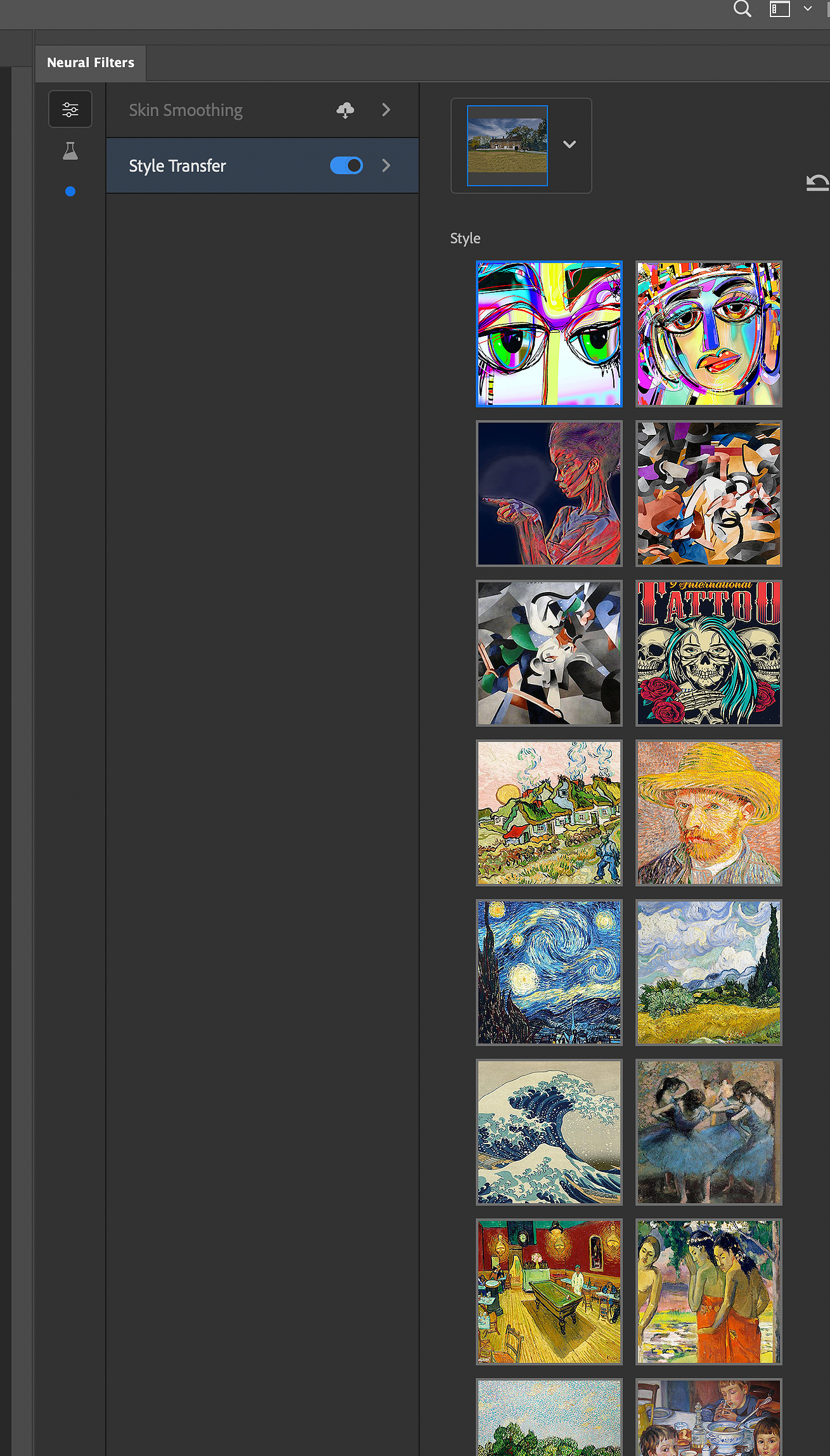The height and width of the screenshot is (1456, 830).
Task: Click the blue dot filter indicator
Action: 70,191
